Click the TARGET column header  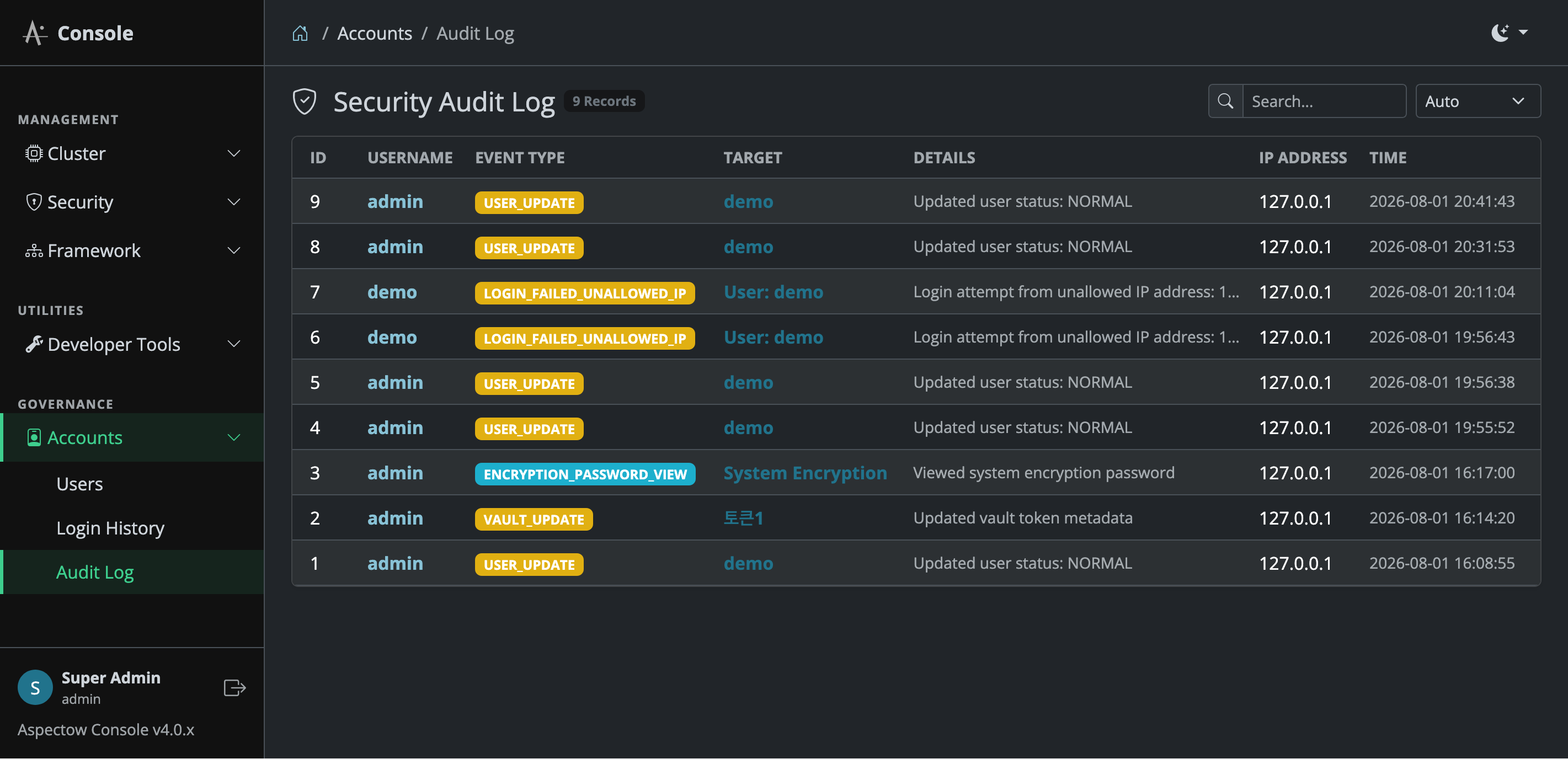pos(753,158)
